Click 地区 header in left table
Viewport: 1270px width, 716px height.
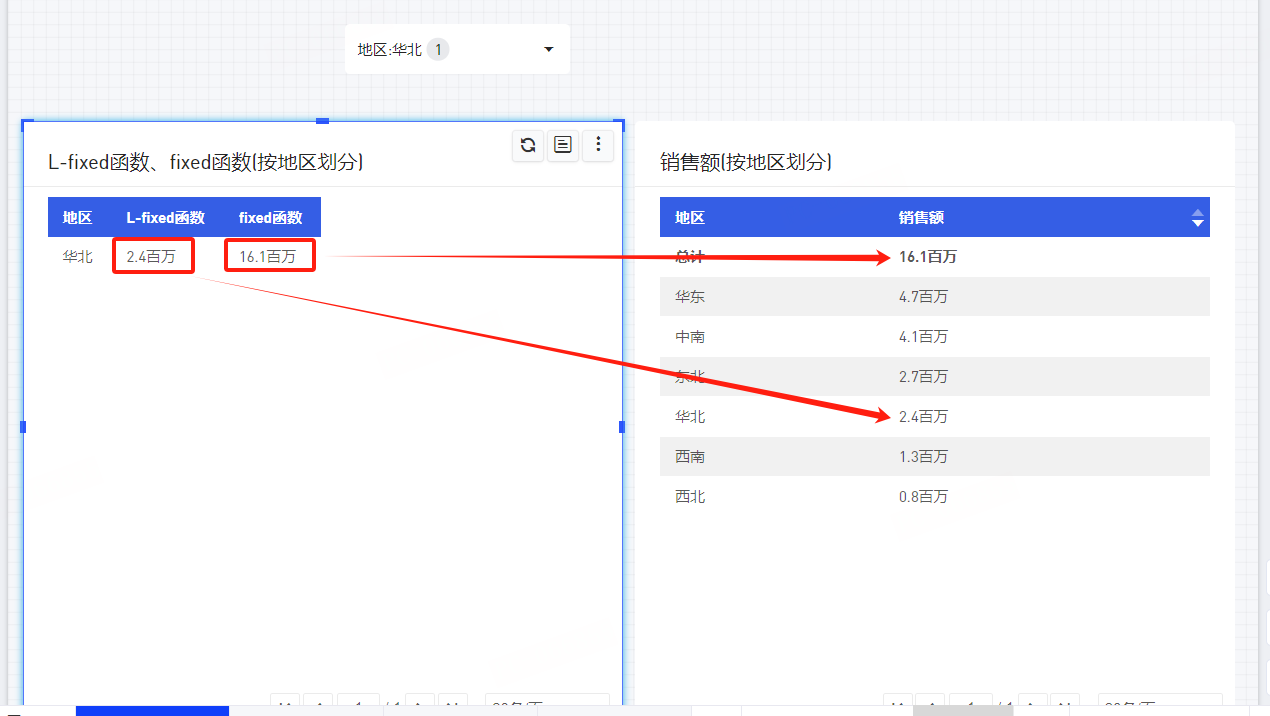(x=77, y=217)
